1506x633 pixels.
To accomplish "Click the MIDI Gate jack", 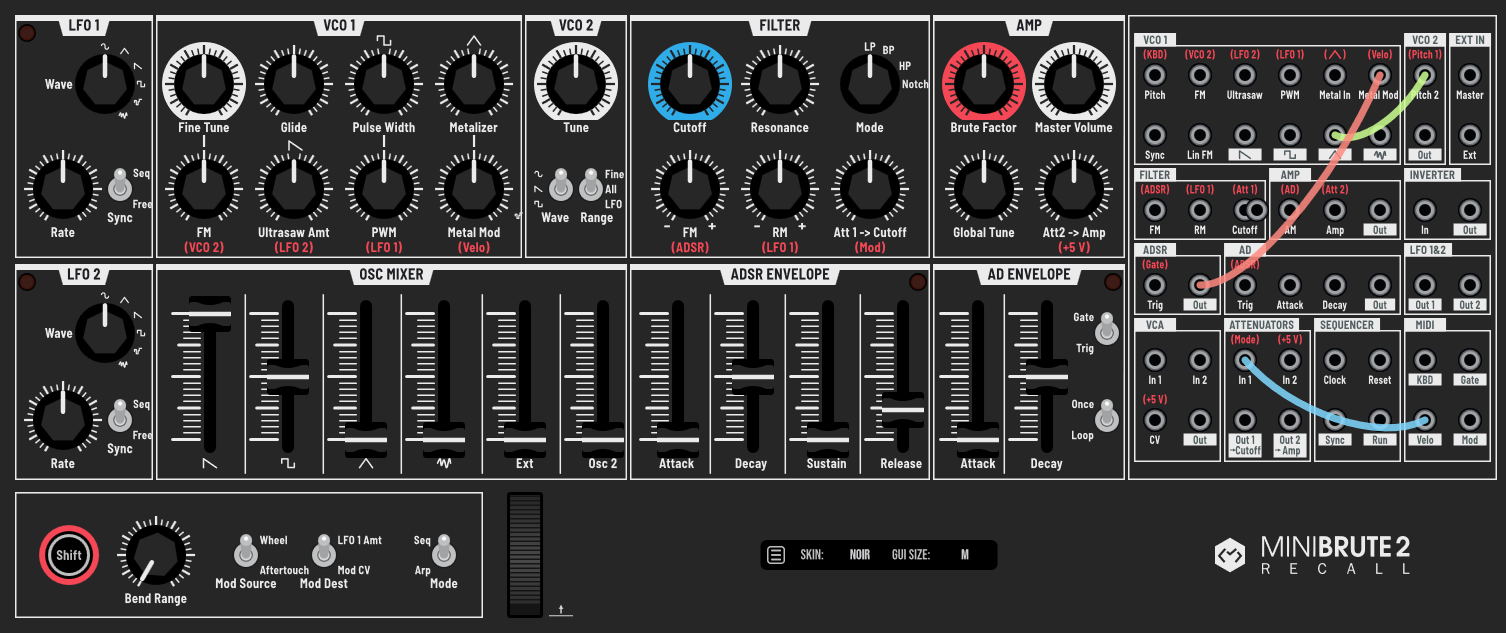I will tap(1469, 360).
